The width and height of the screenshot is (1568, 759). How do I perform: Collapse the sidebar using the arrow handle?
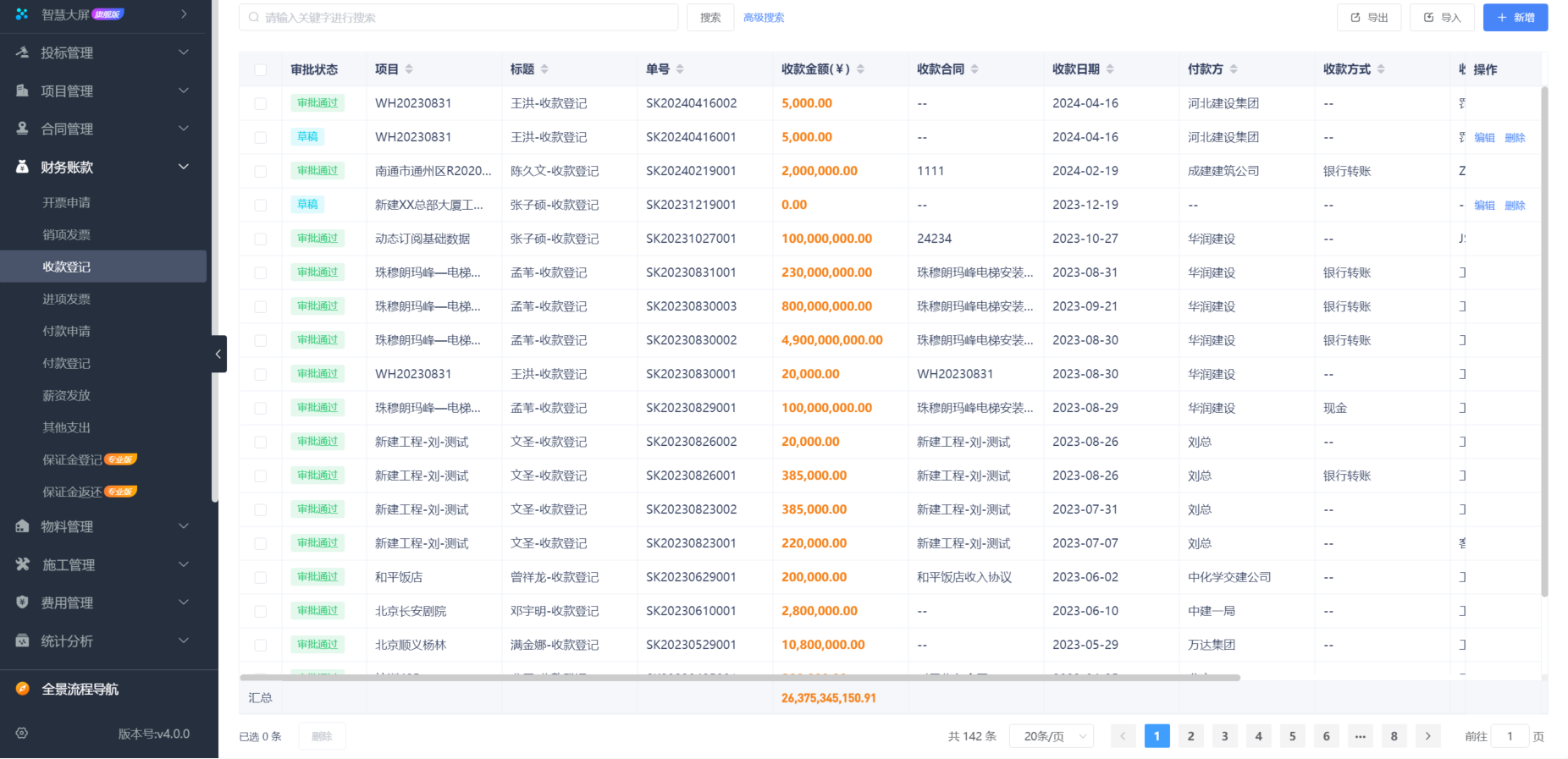[x=218, y=354]
